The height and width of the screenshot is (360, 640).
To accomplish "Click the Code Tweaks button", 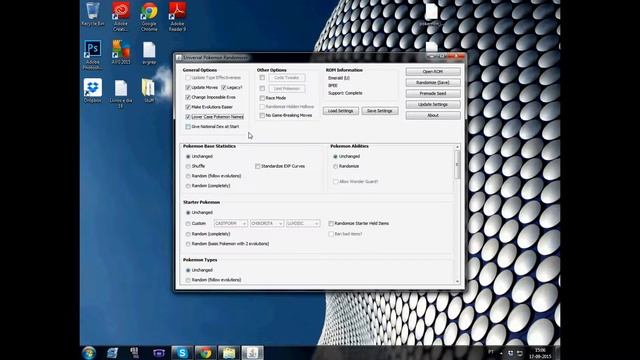I will click(x=287, y=78).
